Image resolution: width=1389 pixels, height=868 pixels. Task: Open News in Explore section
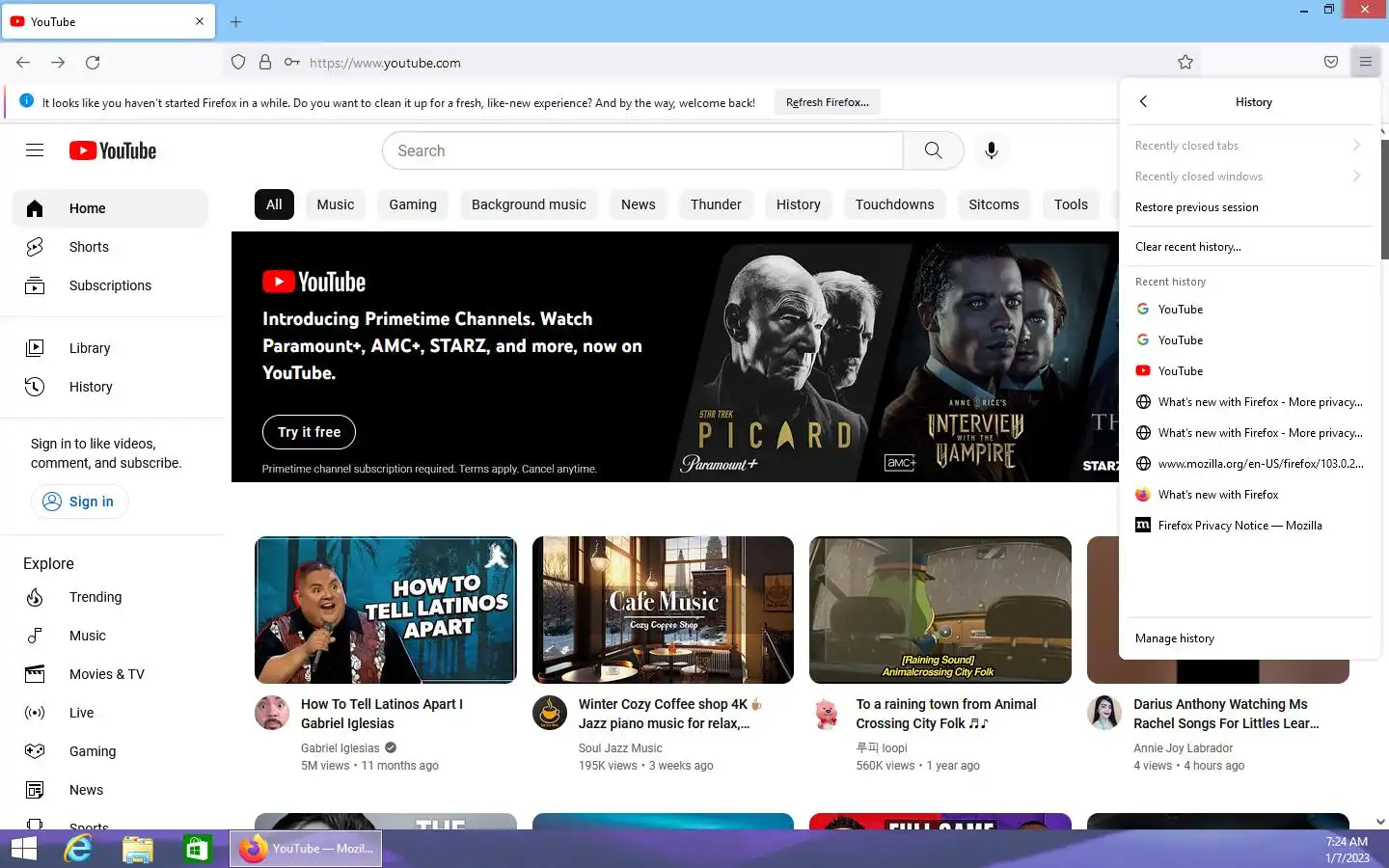tap(110, 790)
